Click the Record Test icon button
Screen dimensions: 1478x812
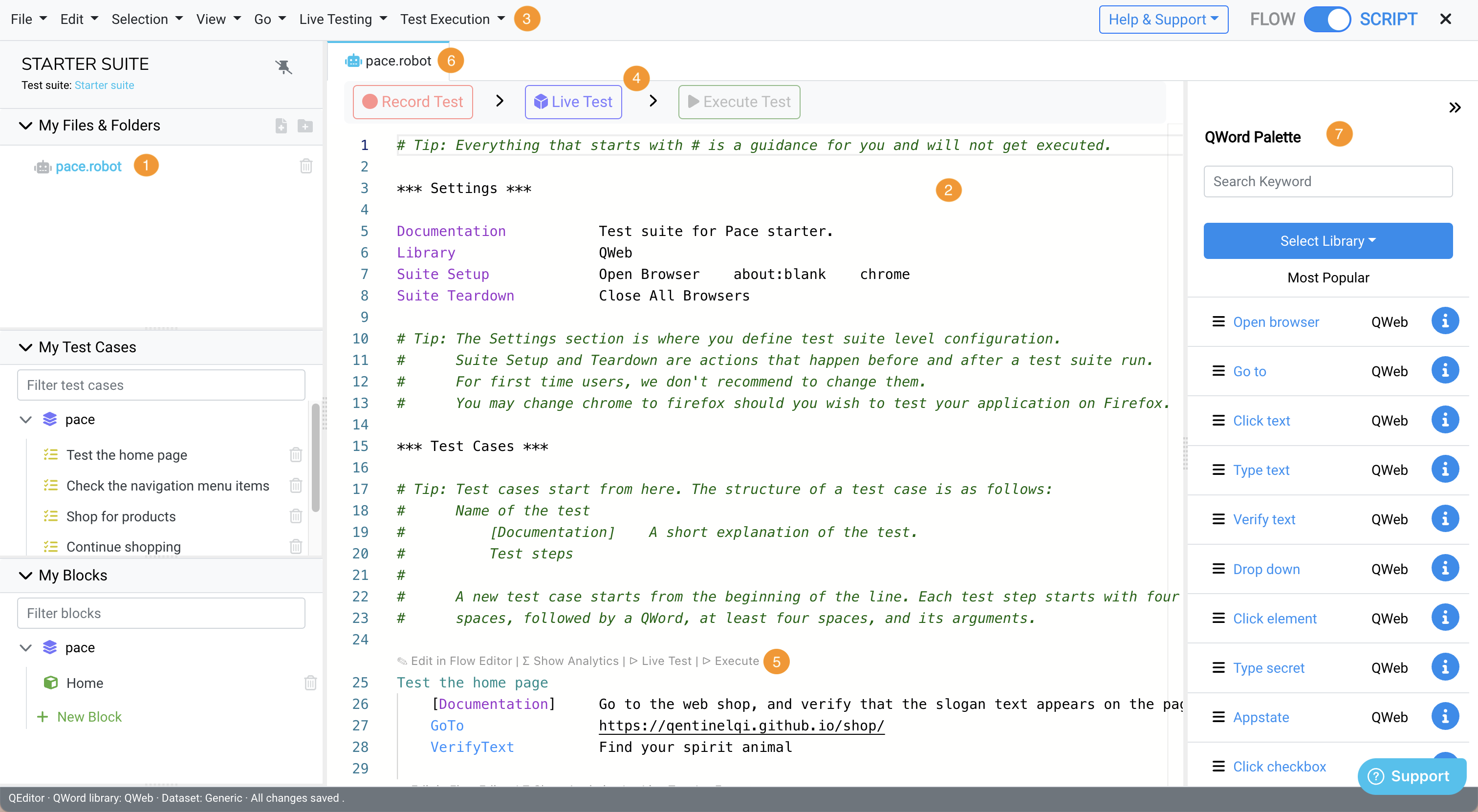pos(413,101)
